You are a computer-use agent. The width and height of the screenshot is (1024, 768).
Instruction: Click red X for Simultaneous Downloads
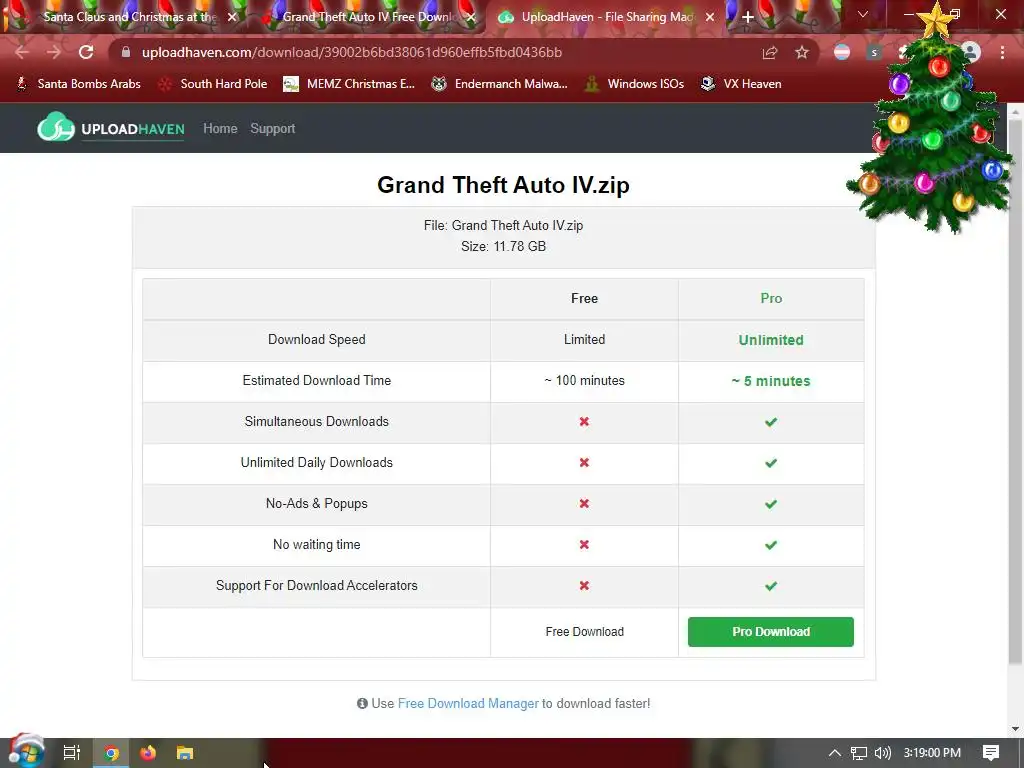(x=584, y=421)
